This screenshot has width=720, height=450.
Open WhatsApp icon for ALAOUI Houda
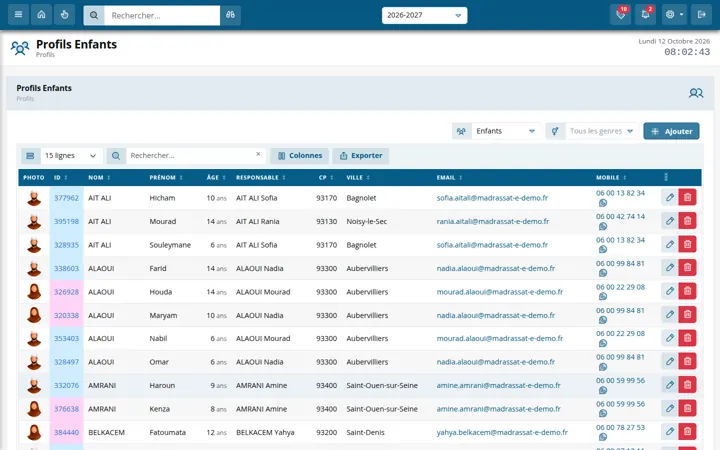coord(603,297)
